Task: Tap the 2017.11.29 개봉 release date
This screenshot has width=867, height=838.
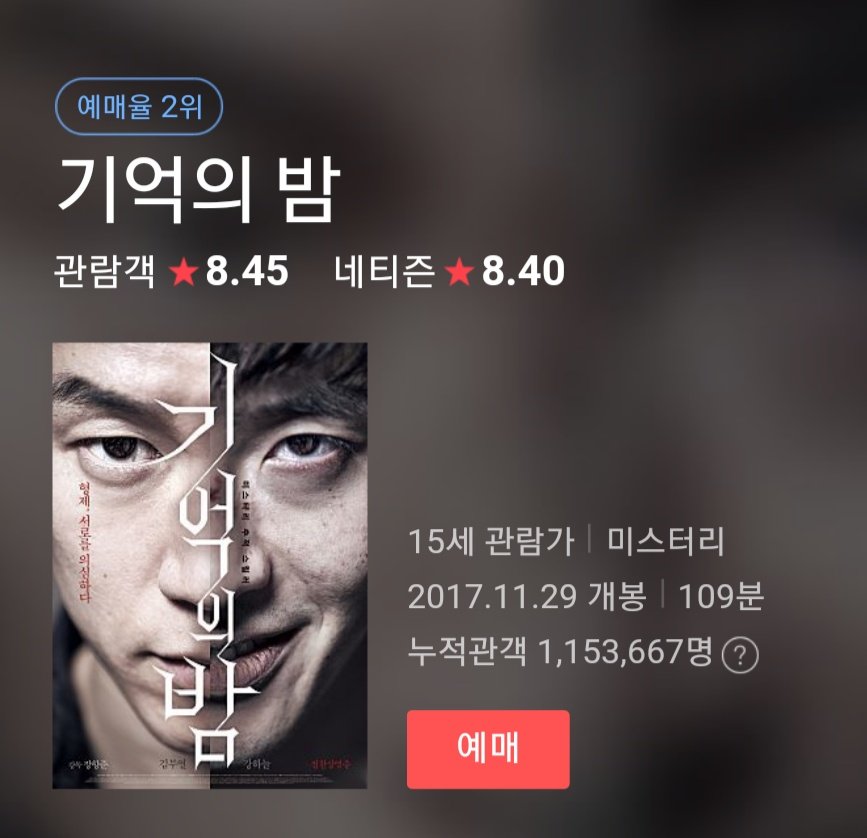Action: tap(527, 596)
